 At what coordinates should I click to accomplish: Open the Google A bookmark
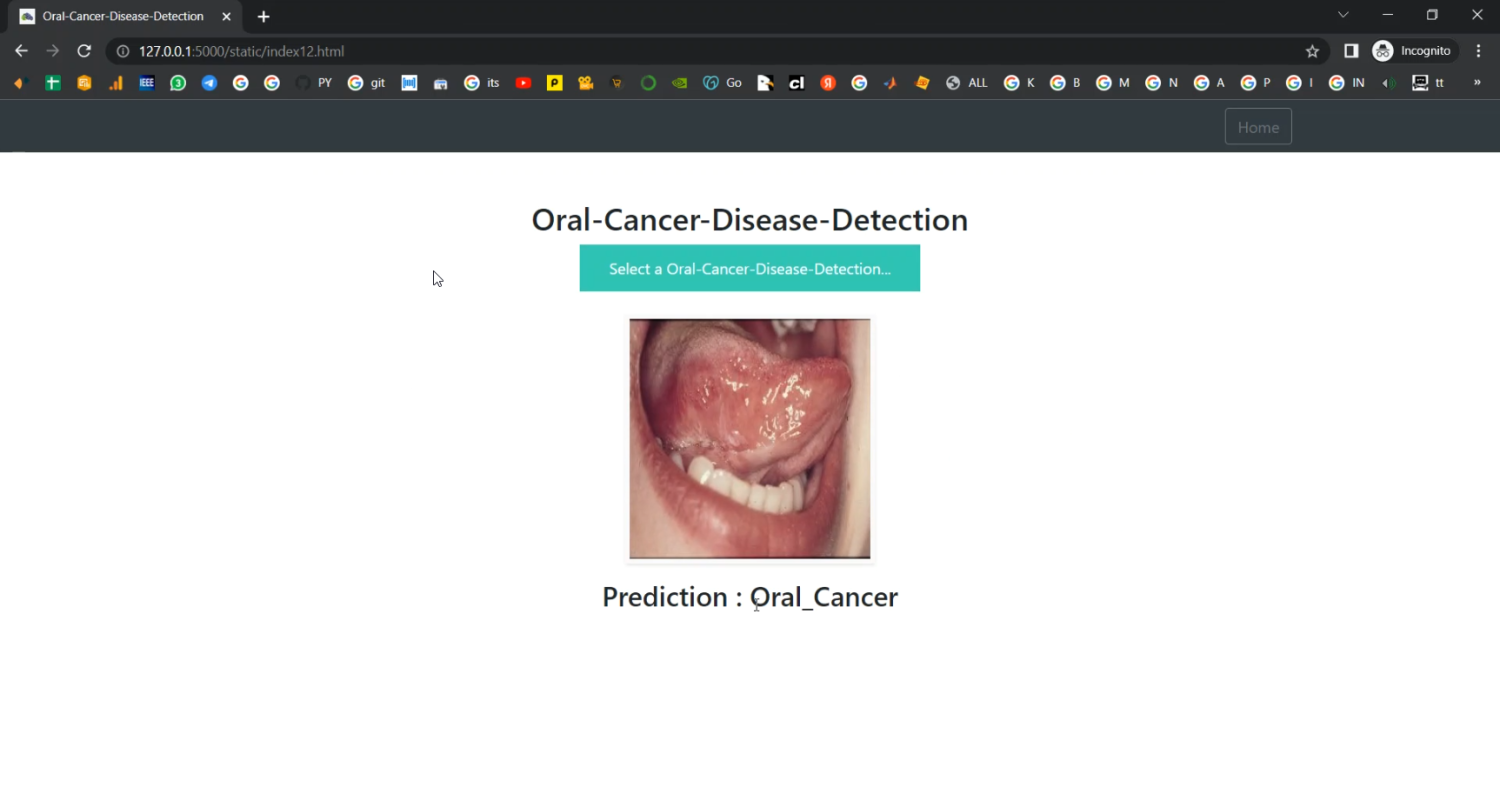tap(1209, 83)
